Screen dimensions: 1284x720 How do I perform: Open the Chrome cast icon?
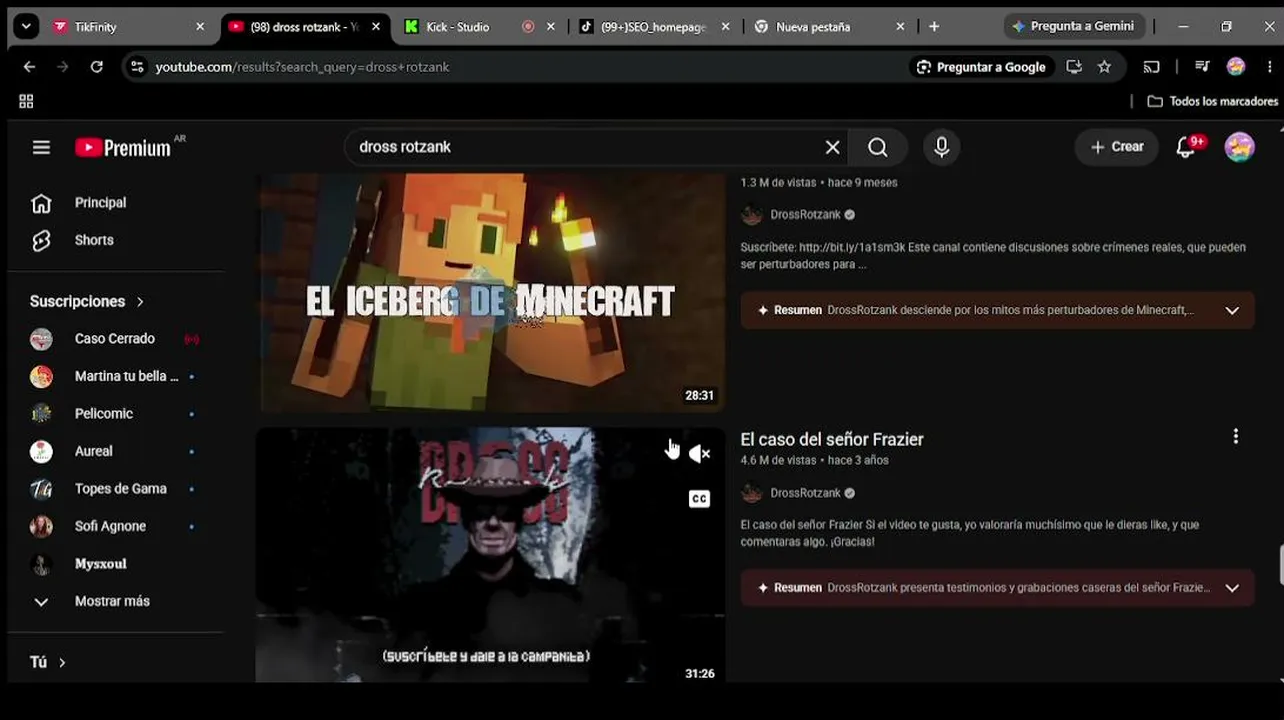click(x=1152, y=67)
